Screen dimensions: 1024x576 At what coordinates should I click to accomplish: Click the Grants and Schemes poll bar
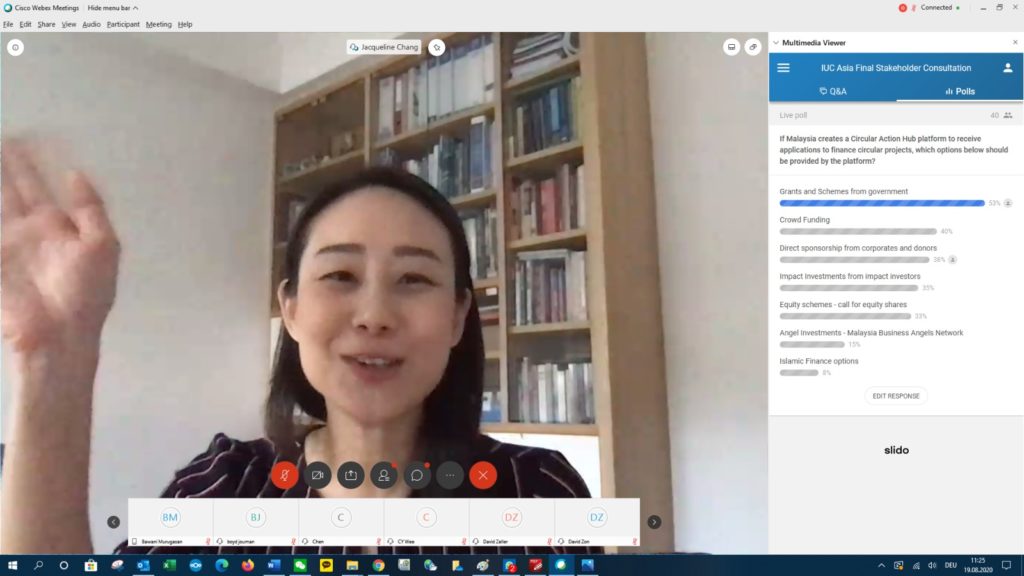881,203
